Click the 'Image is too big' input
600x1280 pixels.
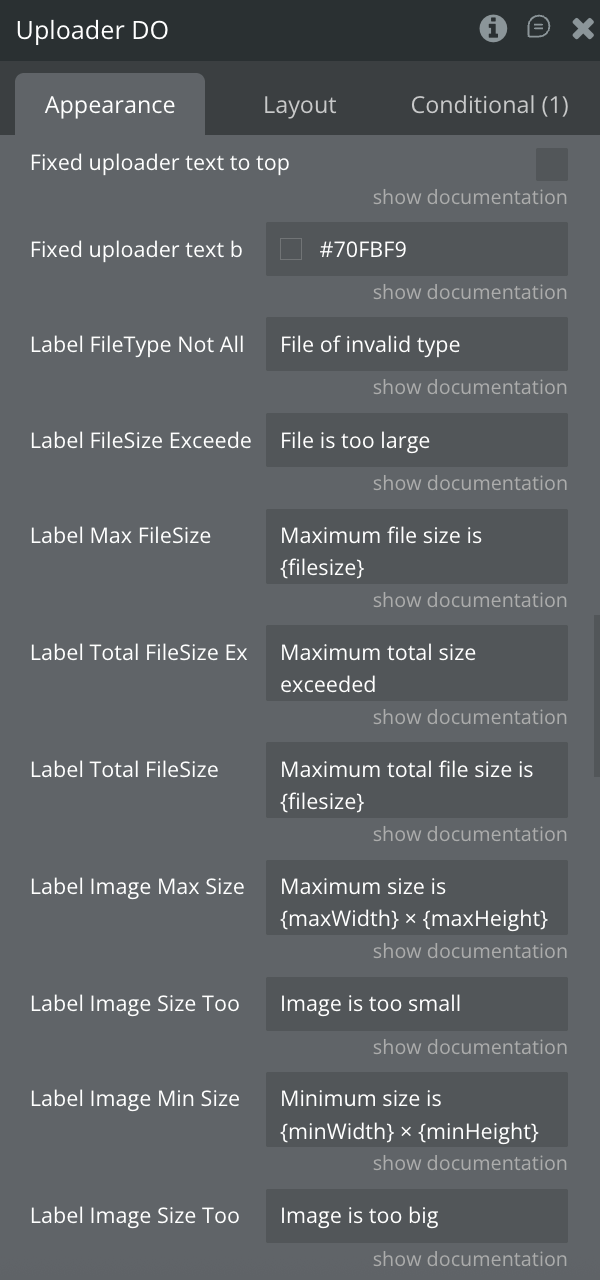pos(416,1216)
